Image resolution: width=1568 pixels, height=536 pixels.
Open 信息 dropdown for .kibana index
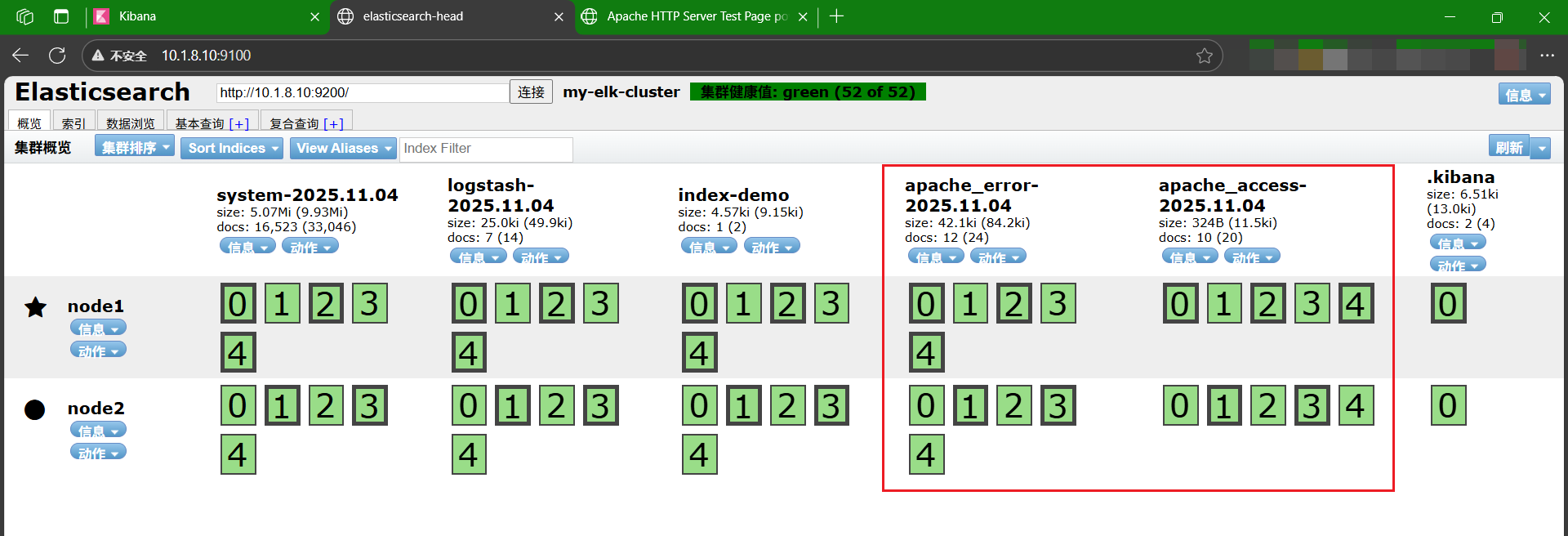1458,243
